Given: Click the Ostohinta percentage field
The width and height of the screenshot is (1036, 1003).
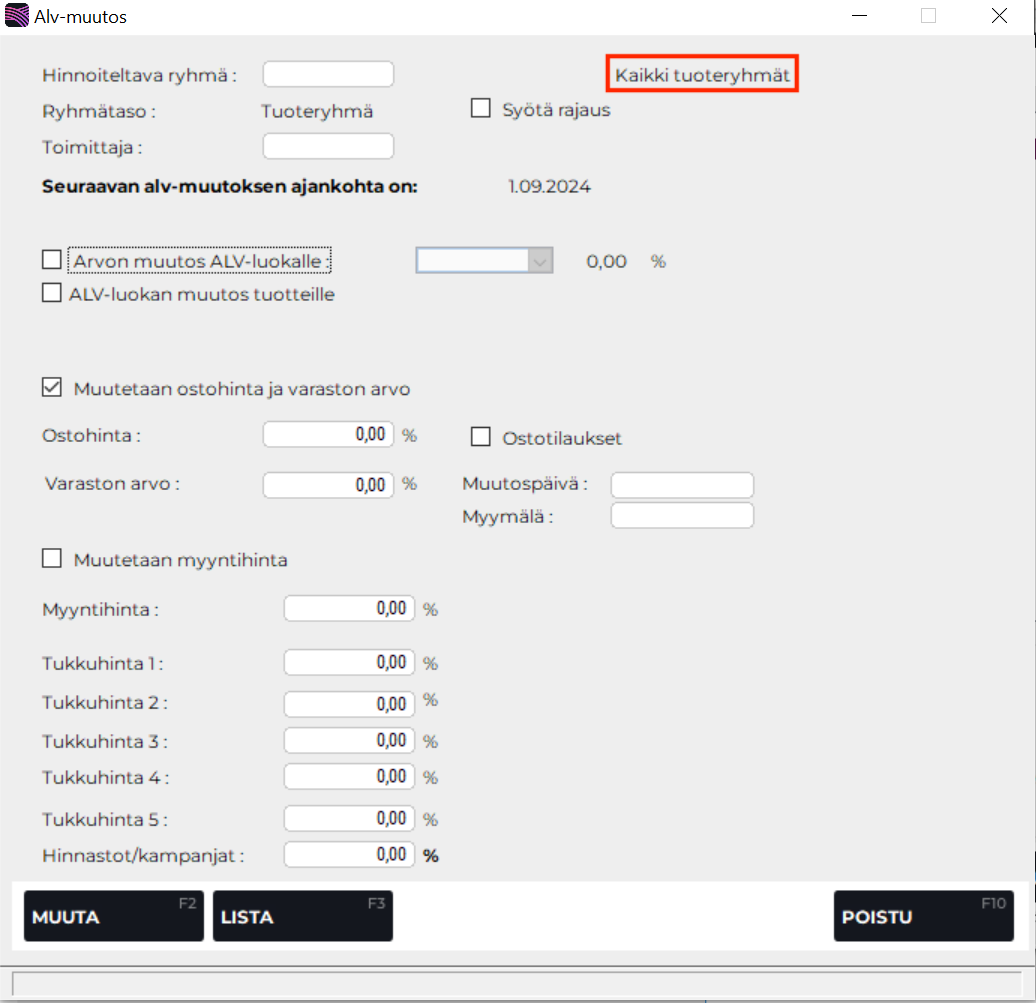Looking at the screenshot, I should click(x=328, y=435).
